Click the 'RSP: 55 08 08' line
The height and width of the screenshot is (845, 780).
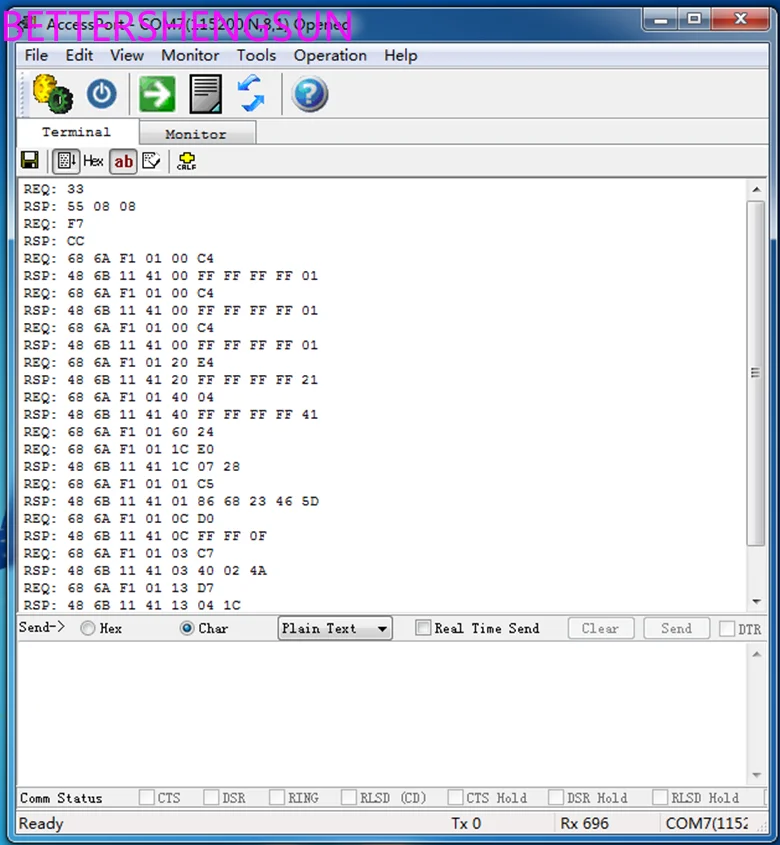(x=79, y=206)
